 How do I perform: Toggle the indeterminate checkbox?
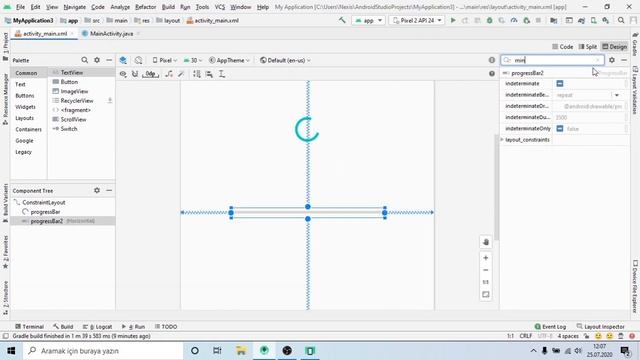pos(560,83)
